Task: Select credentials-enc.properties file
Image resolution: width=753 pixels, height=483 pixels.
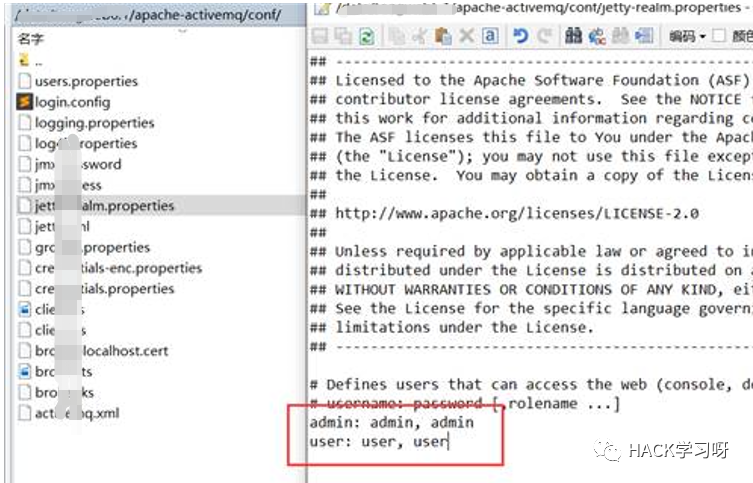Action: pyautogui.click(x=110, y=268)
